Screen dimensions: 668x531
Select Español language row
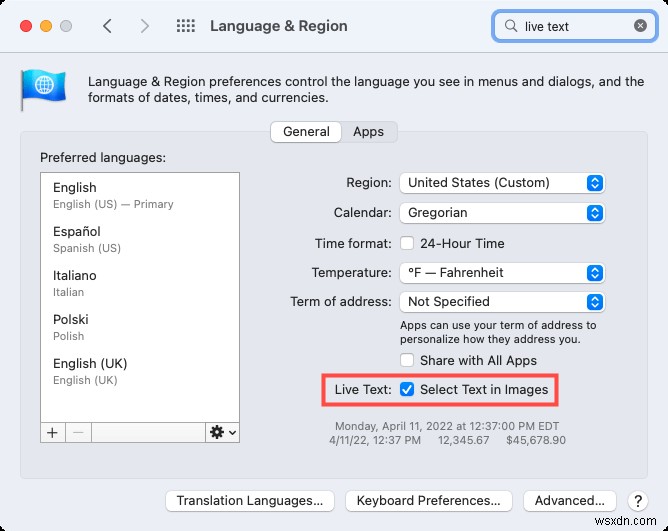[140, 239]
